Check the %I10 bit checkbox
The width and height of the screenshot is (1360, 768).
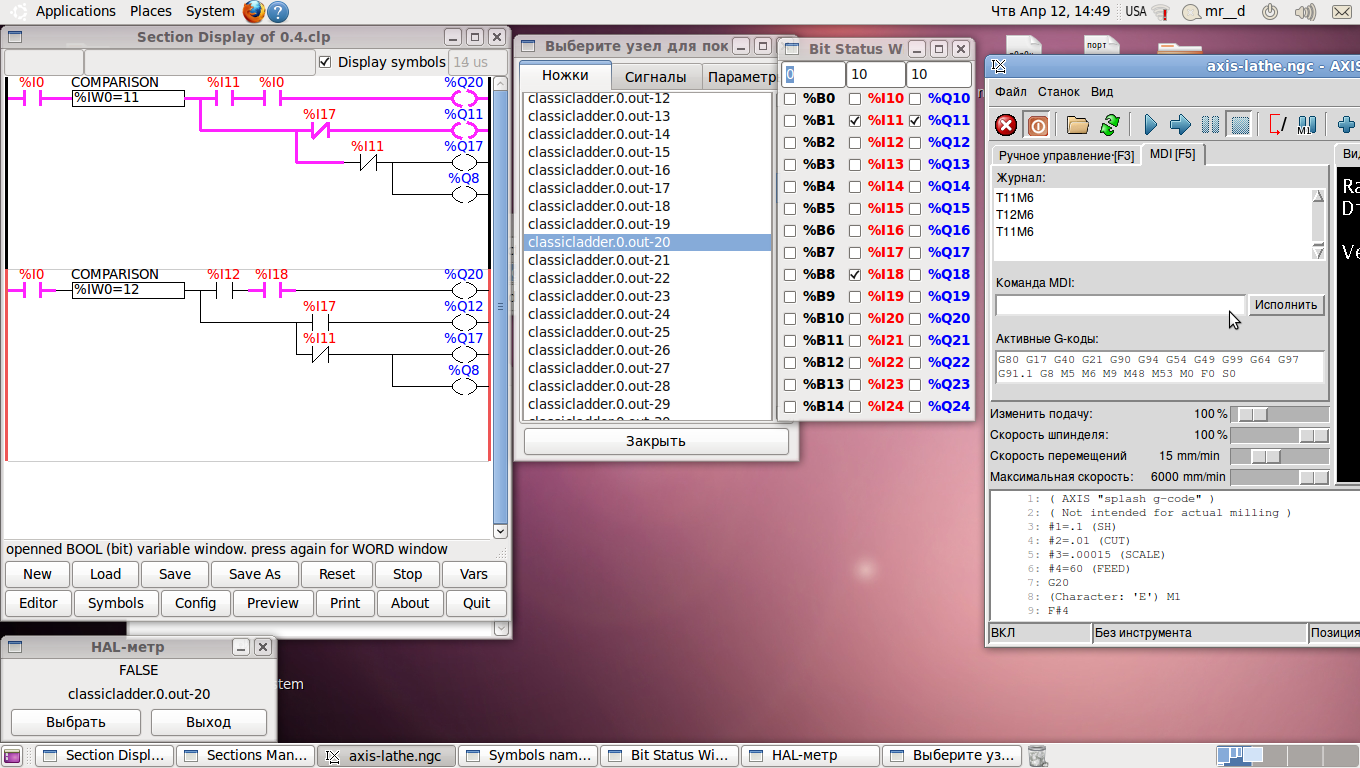pos(855,98)
